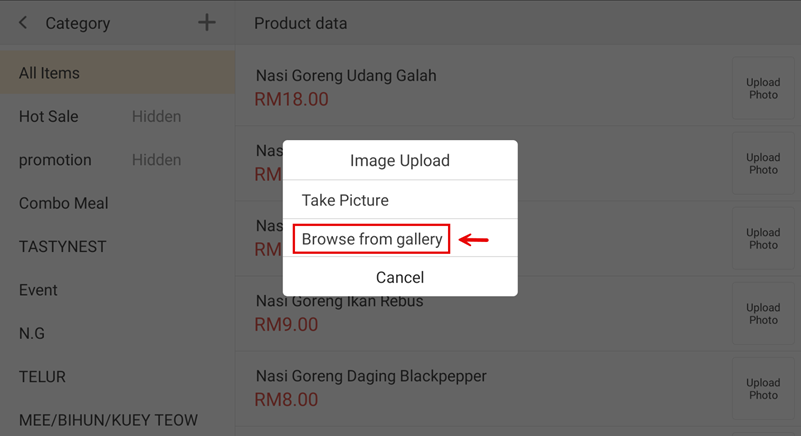The height and width of the screenshot is (436, 801).
Task: Select the Combo Meal category
Action: [64, 203]
